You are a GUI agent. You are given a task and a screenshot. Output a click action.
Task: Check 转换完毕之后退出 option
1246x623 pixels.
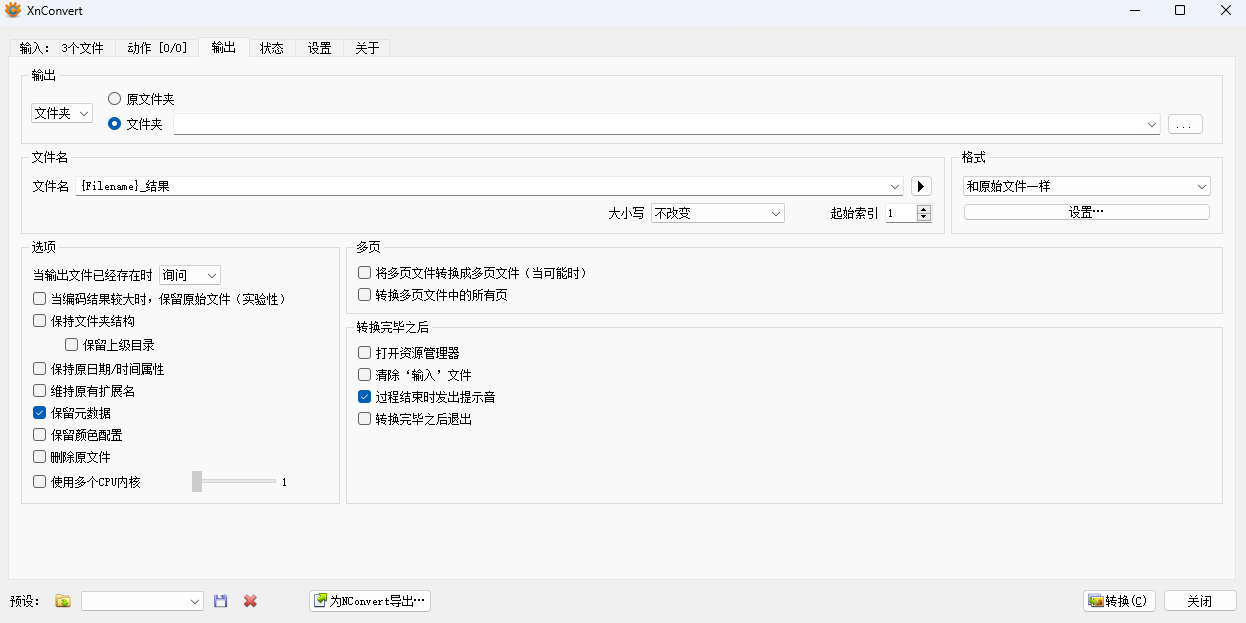coord(364,419)
